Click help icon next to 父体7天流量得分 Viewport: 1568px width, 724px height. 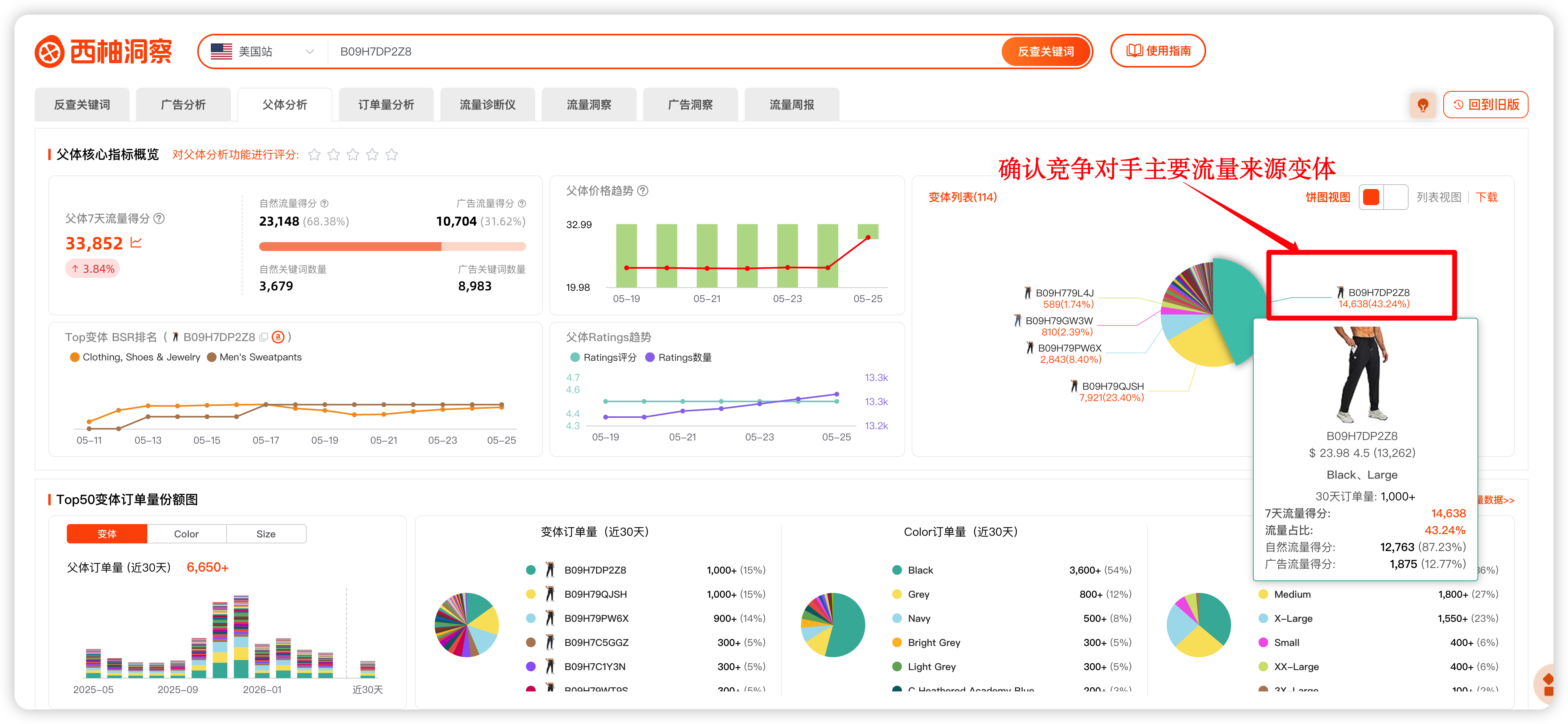(x=159, y=218)
